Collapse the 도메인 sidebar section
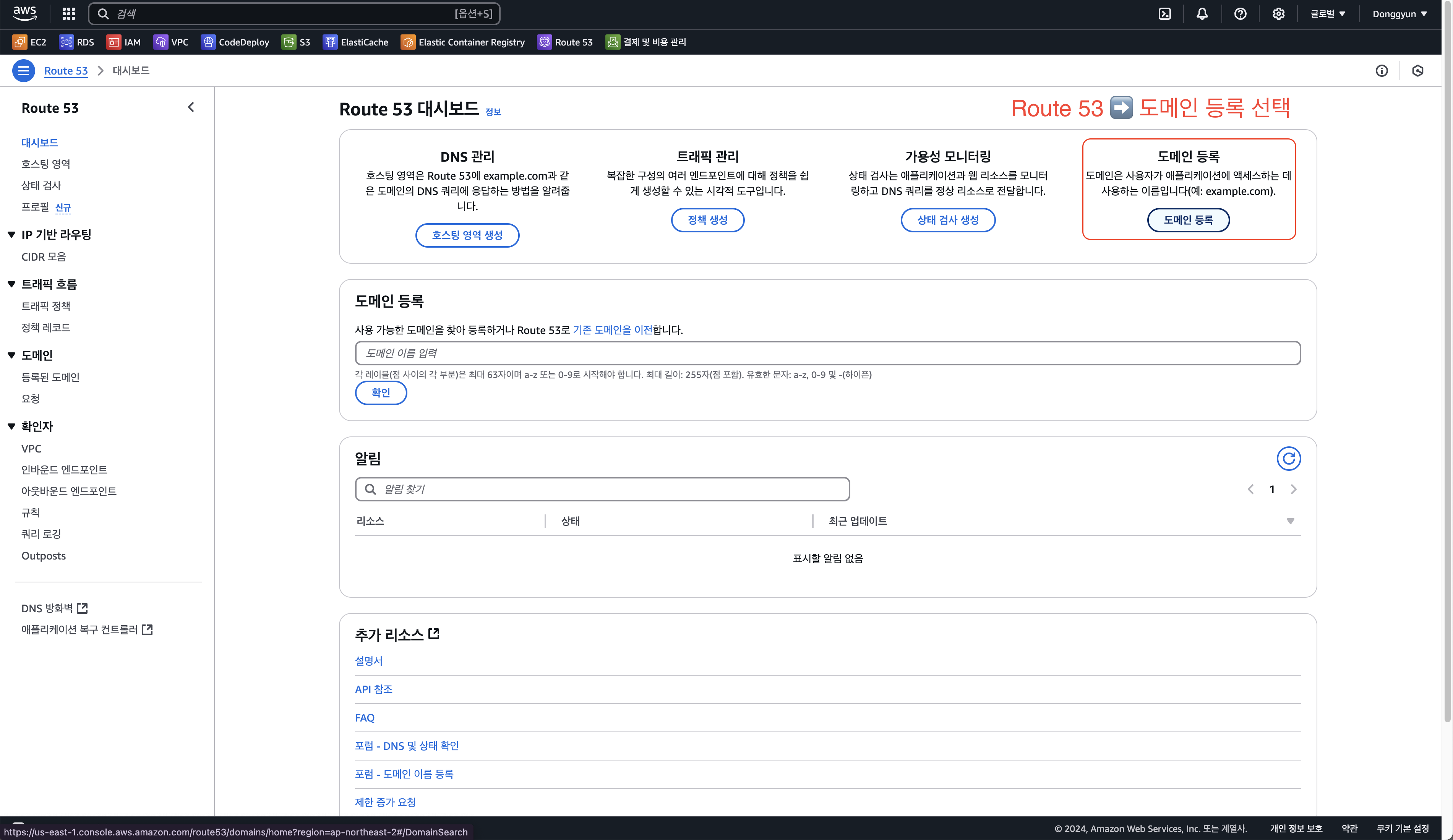Screen dimensions: 1453x840 (11, 355)
